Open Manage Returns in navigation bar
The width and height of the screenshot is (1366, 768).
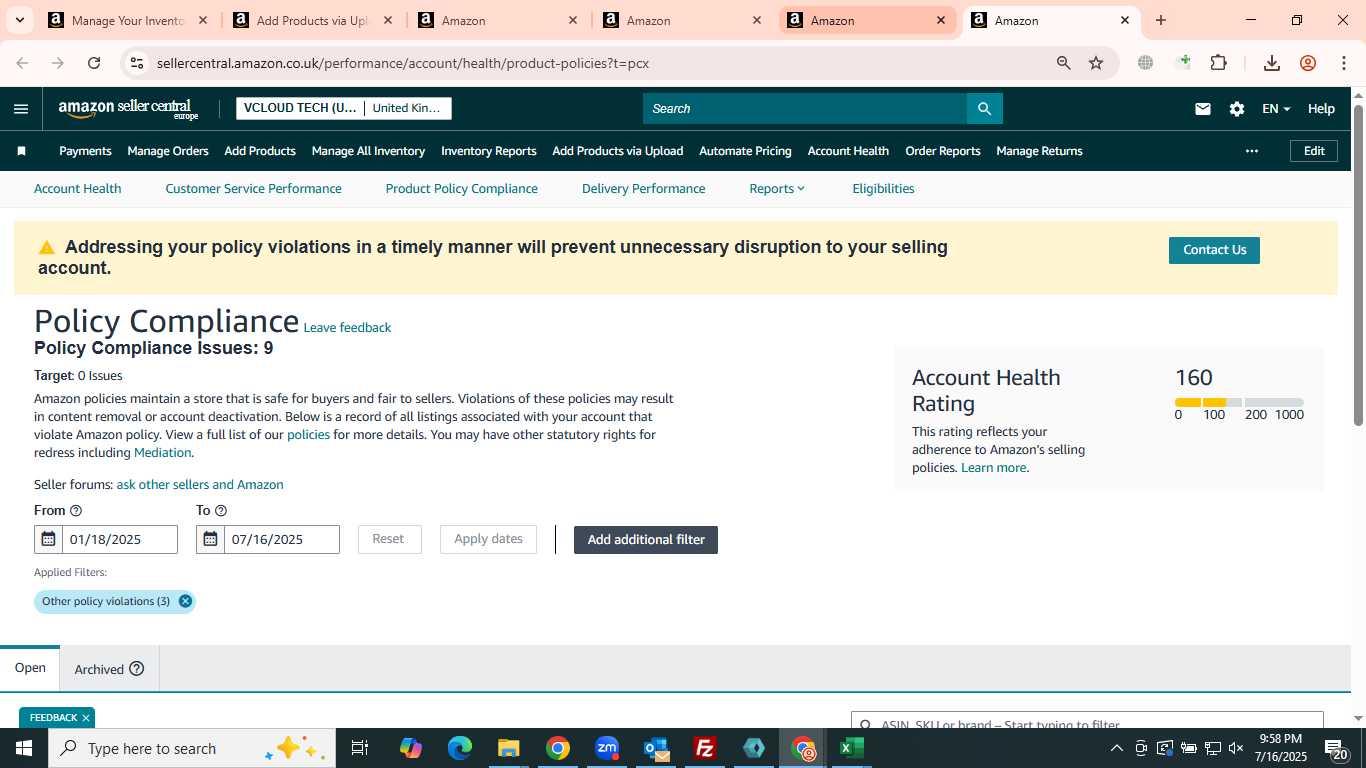point(1039,151)
